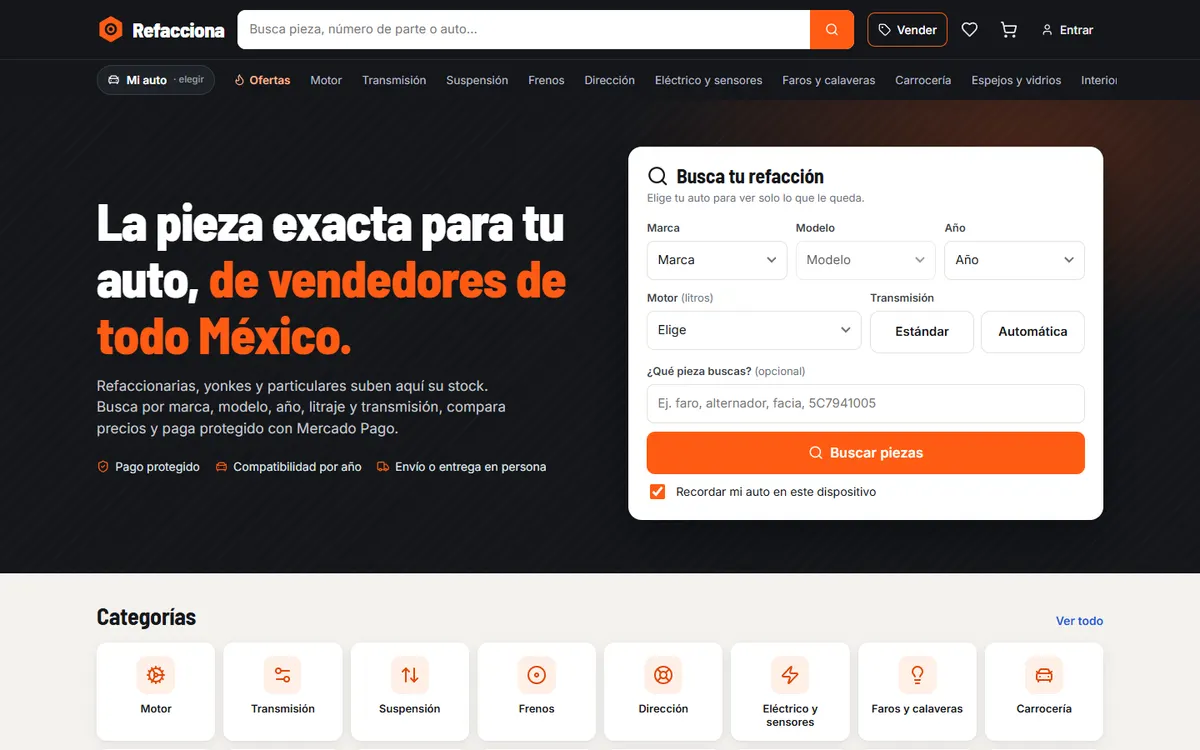Open the Motor category card label

[x=156, y=709]
